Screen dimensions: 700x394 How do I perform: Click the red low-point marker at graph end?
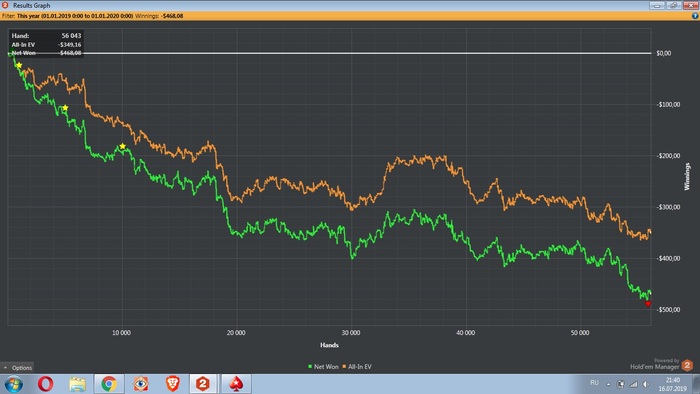(648, 304)
